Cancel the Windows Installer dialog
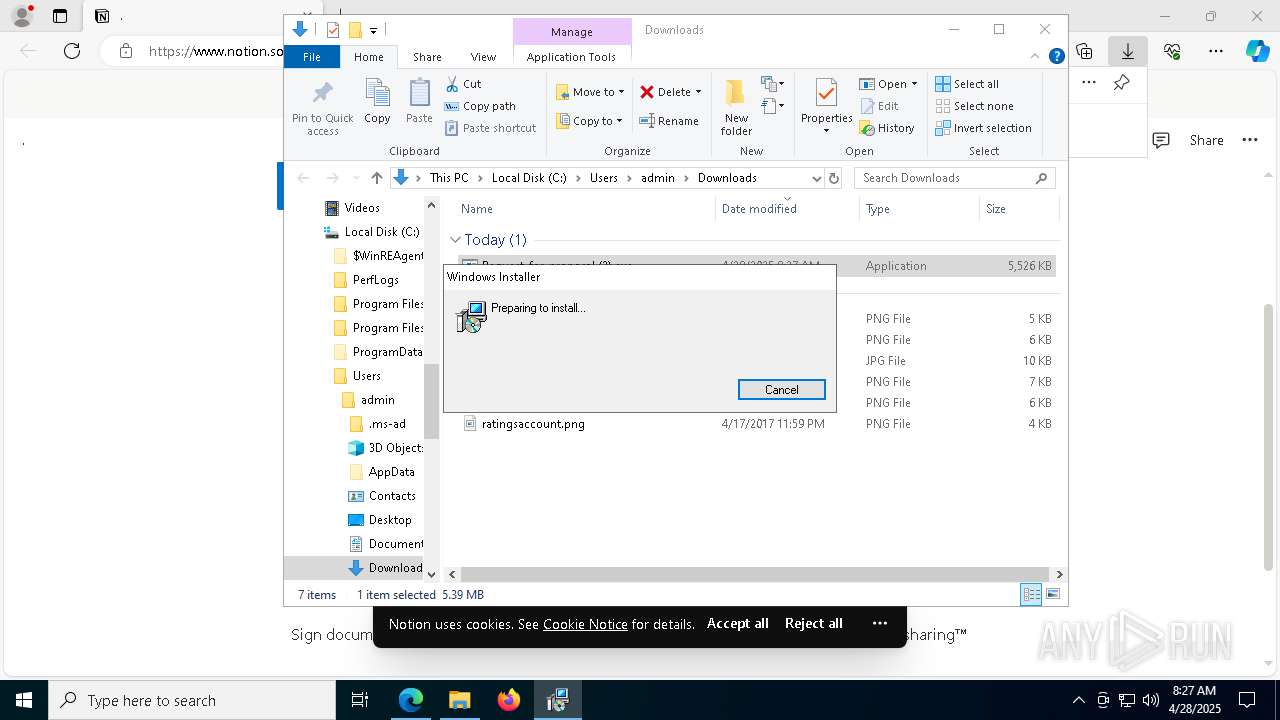 [781, 390]
